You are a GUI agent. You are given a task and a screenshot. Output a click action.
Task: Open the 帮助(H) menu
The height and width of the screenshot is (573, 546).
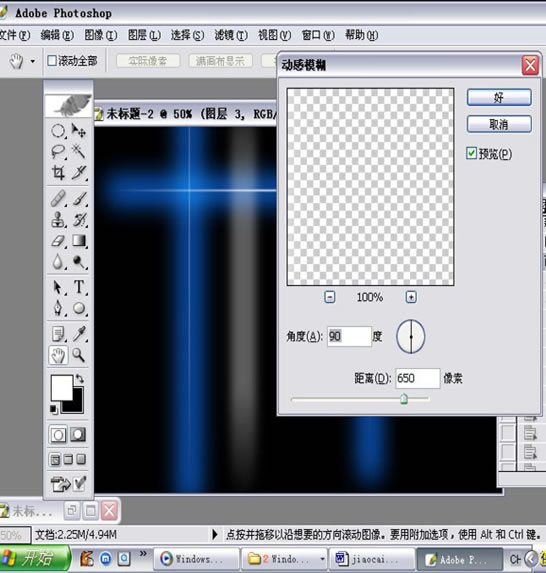coord(362,35)
